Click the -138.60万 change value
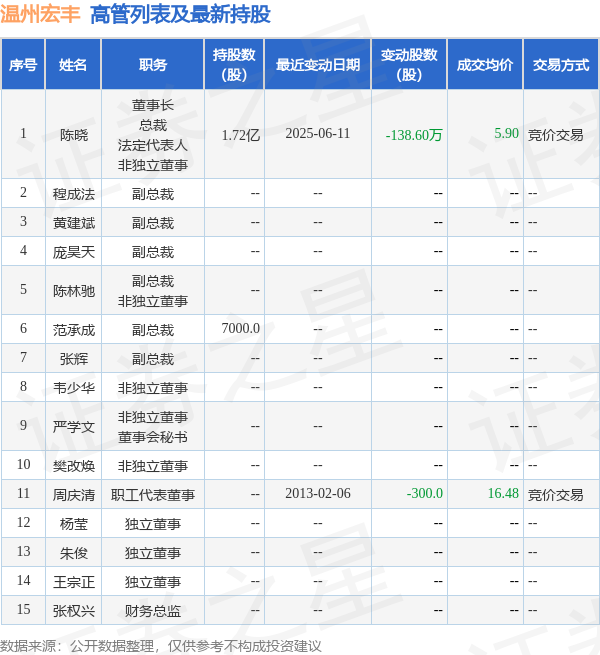 (x=414, y=135)
